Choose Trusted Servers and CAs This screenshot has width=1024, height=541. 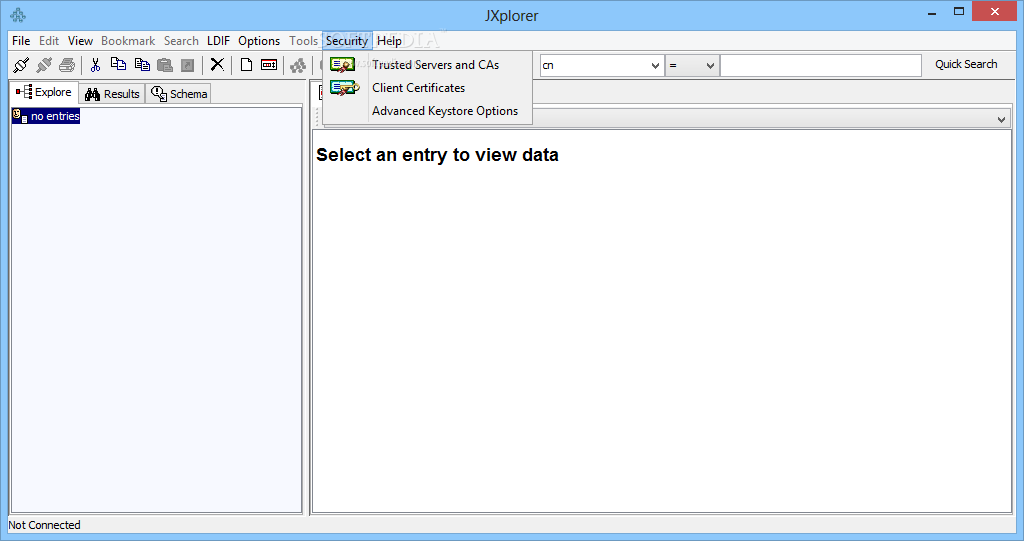428,65
